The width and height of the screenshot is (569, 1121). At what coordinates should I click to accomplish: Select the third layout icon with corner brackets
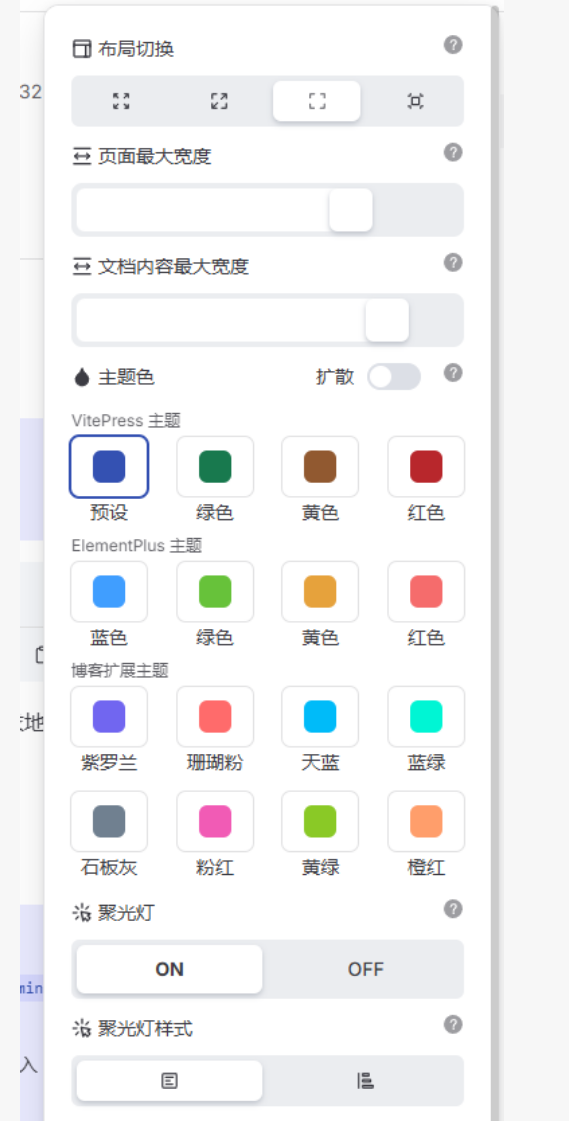tap(317, 102)
